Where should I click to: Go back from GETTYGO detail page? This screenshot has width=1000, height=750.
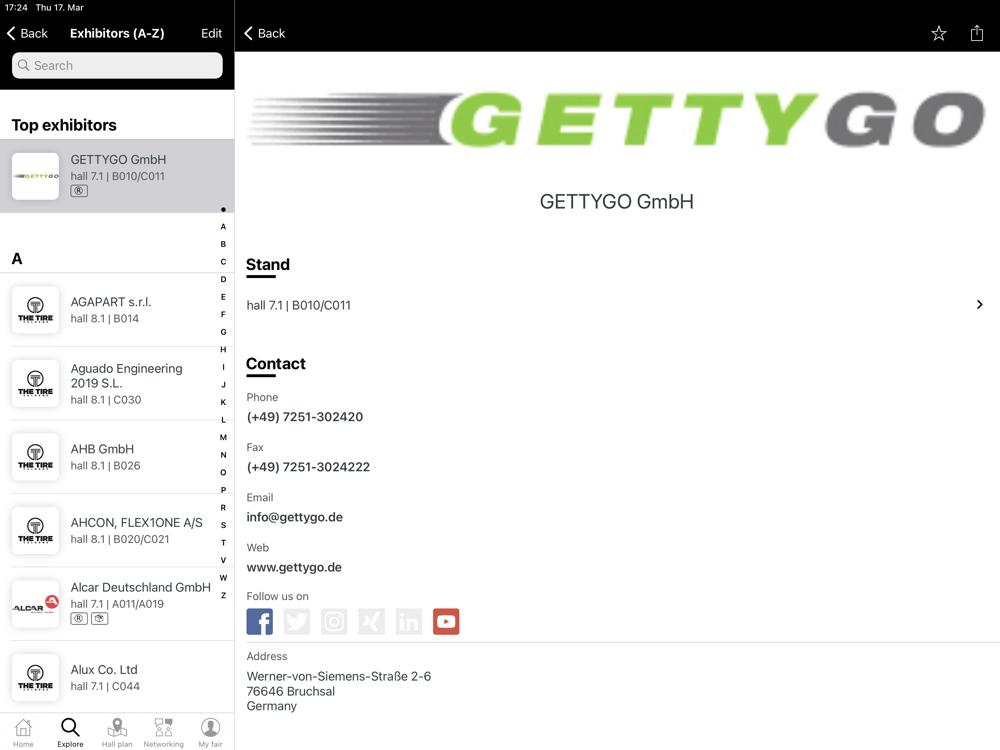coord(265,33)
